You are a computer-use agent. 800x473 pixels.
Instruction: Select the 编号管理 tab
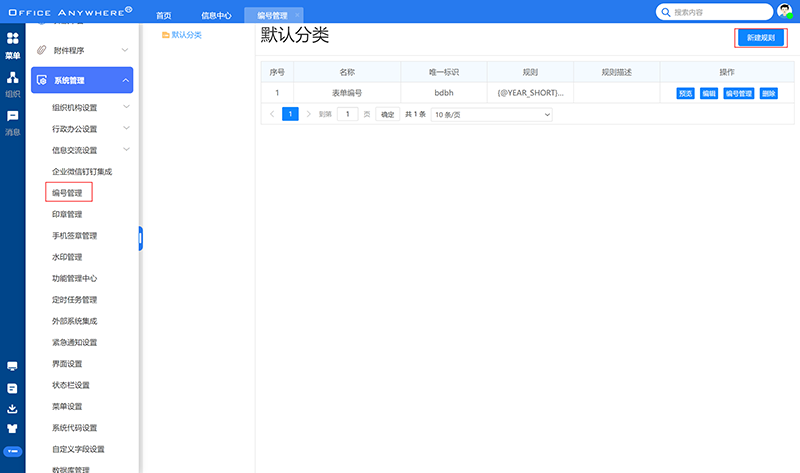(272, 15)
